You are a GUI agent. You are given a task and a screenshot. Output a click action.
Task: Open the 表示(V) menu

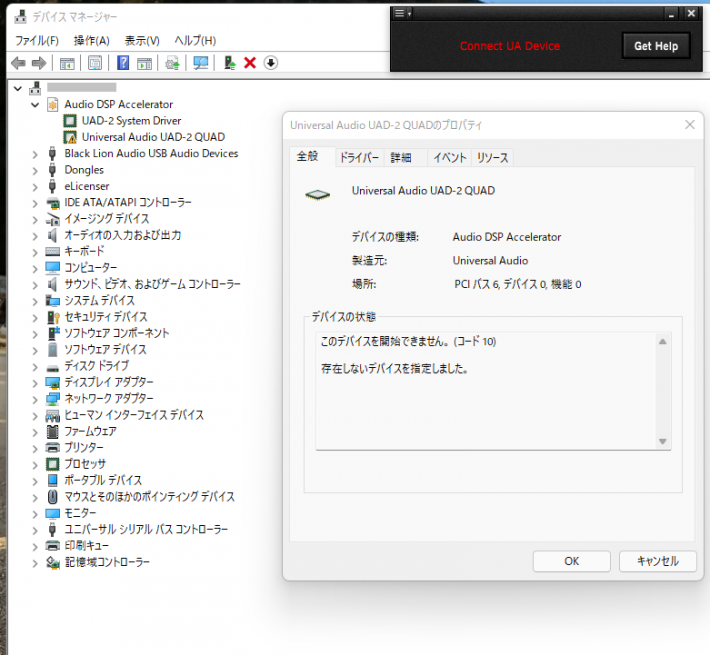[x=142, y=41]
